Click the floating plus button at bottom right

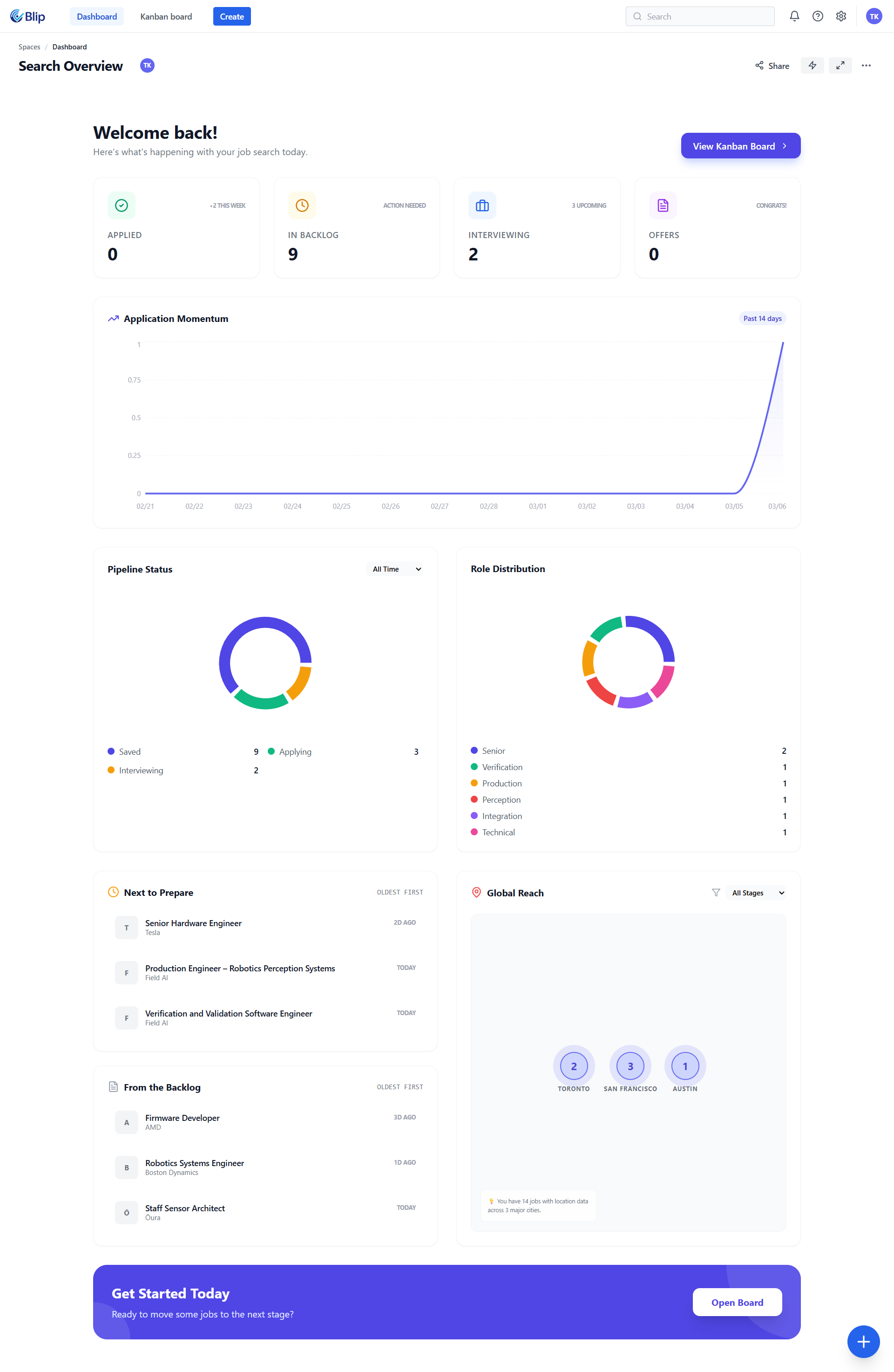[863, 1341]
